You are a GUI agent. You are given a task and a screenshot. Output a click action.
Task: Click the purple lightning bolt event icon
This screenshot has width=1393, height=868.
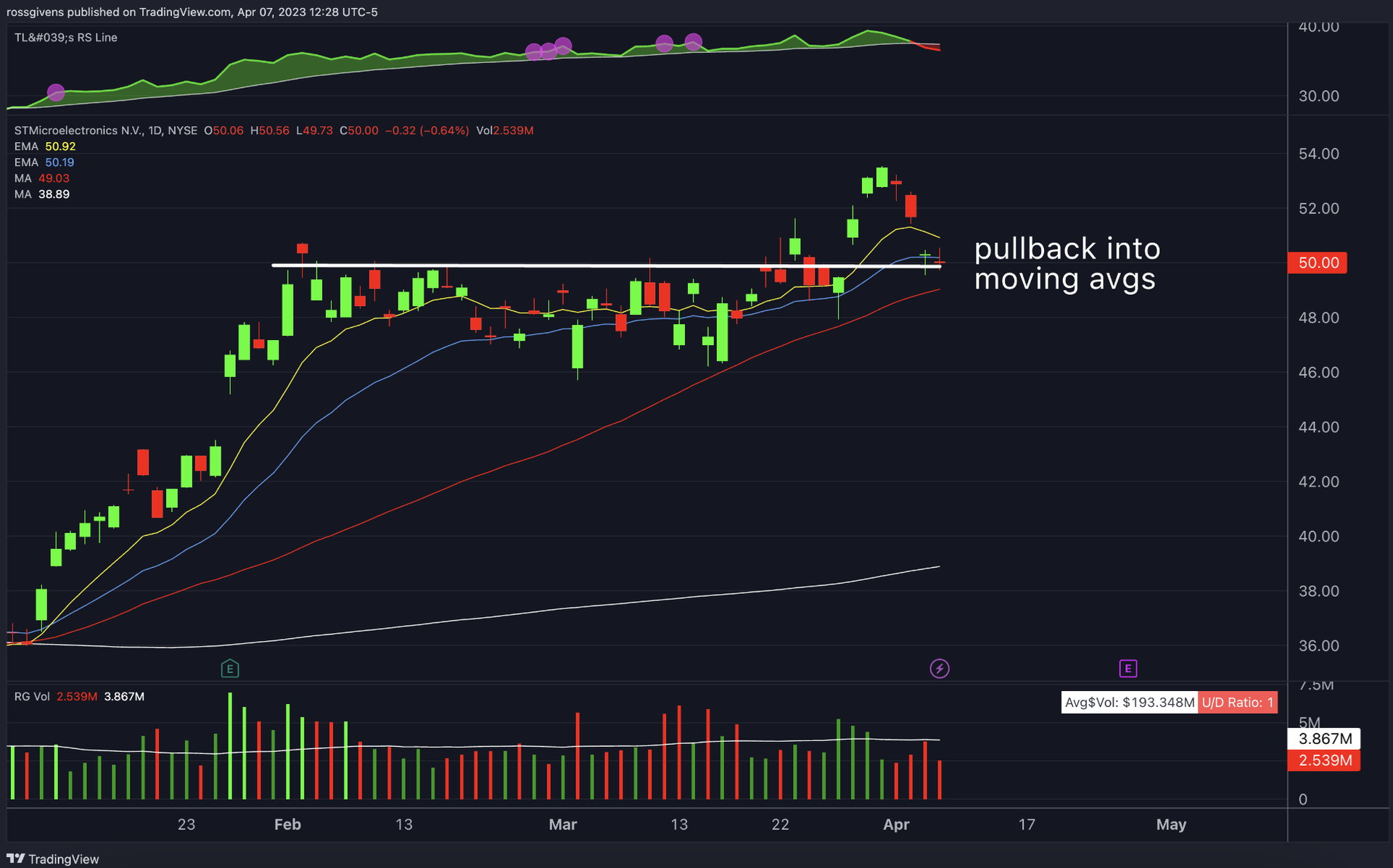940,669
